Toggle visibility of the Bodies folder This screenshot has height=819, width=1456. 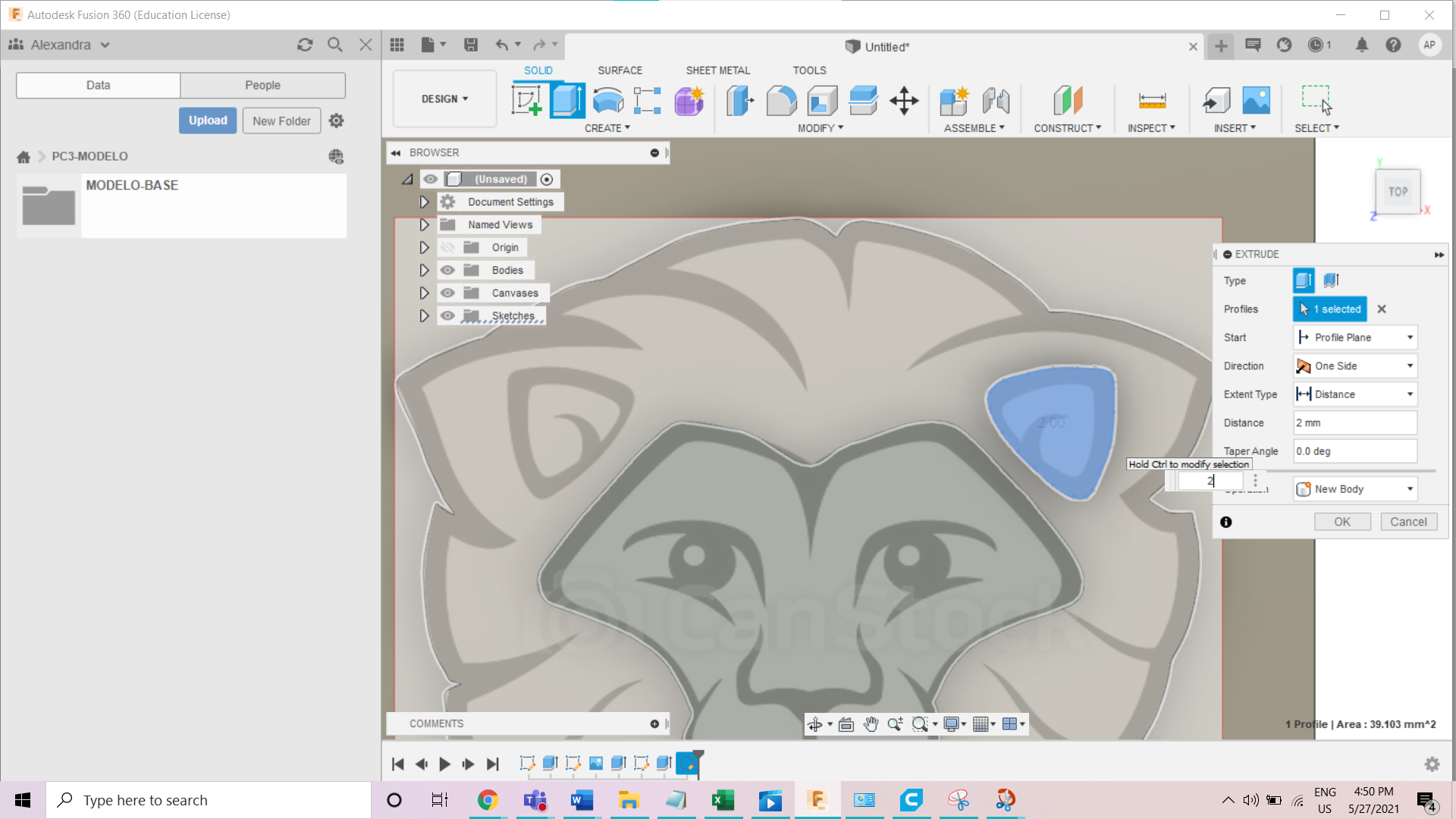pos(447,270)
